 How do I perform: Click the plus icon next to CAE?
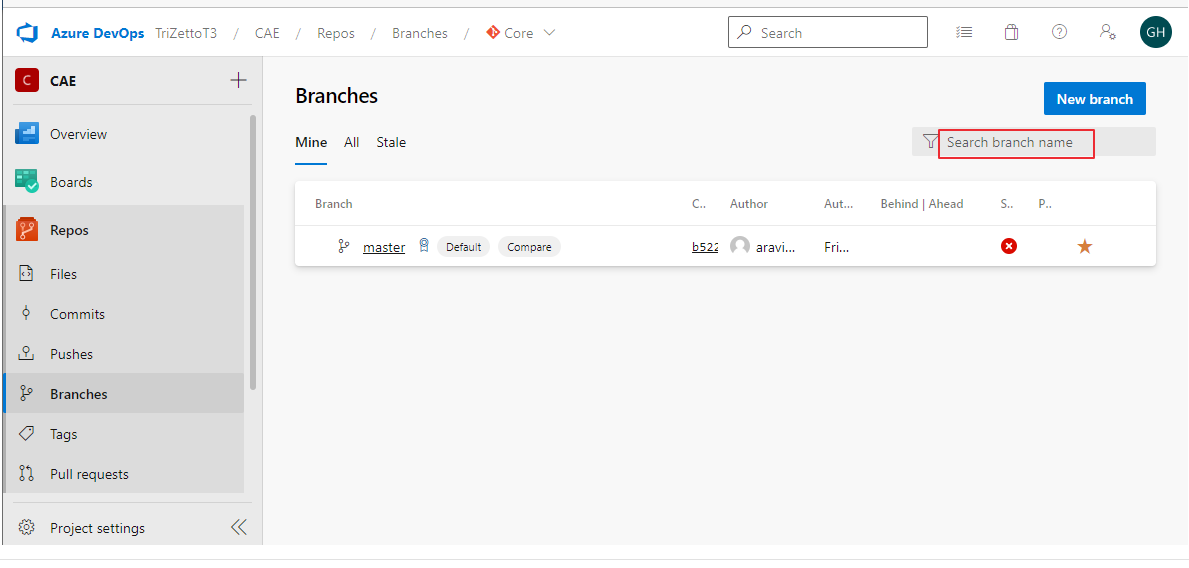click(238, 80)
